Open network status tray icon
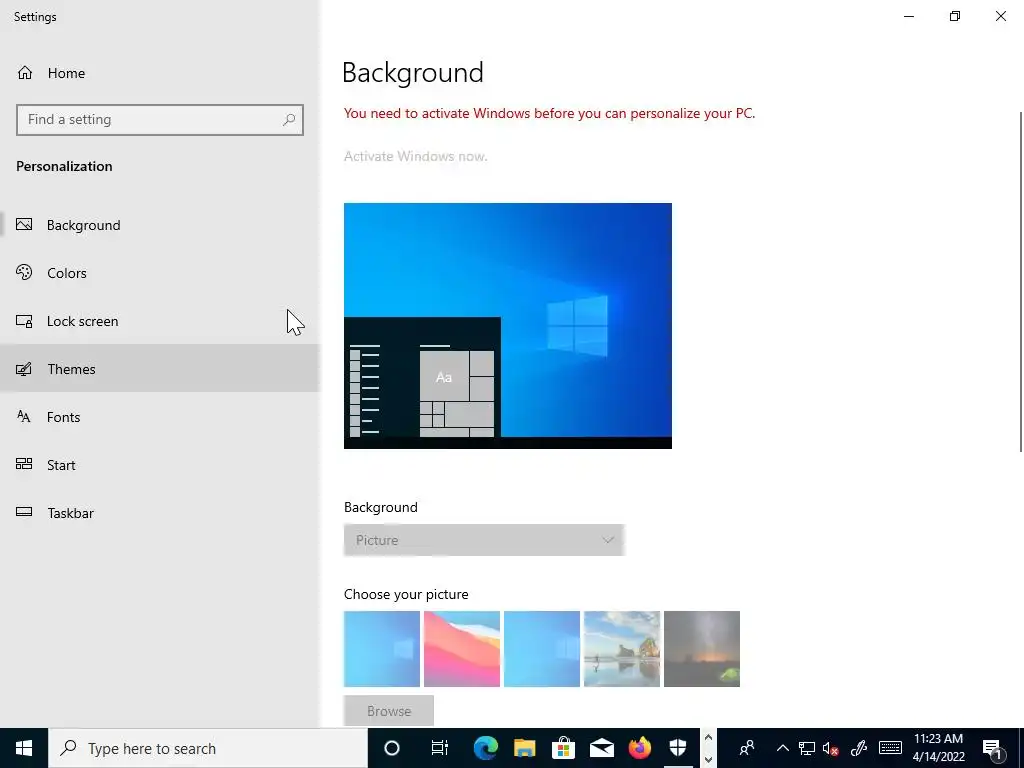 point(807,748)
